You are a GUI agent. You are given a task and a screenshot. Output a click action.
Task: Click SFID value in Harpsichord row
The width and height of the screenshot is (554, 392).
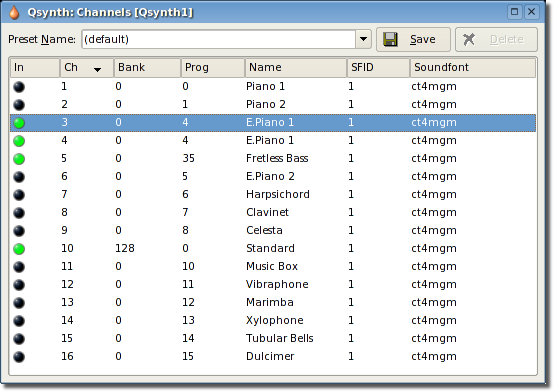351,195
